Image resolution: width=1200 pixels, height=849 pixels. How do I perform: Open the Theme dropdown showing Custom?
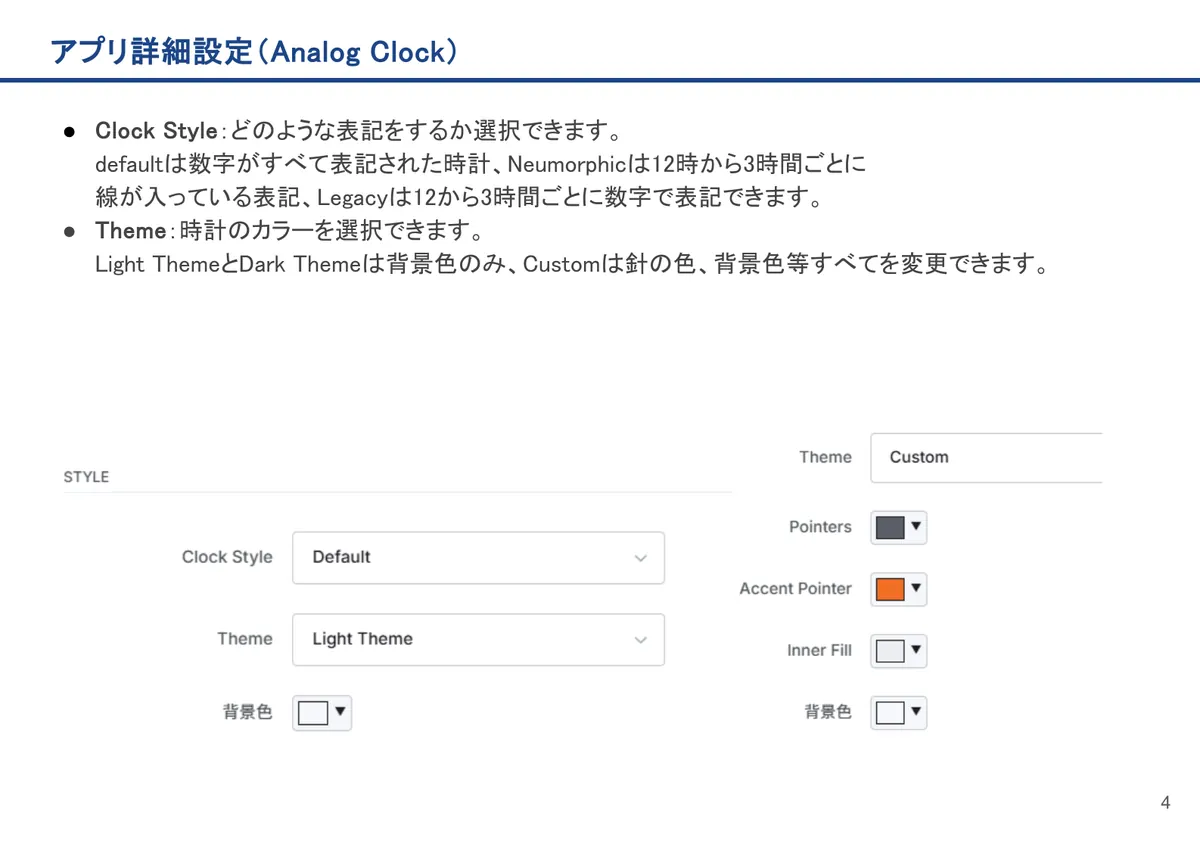pos(986,457)
